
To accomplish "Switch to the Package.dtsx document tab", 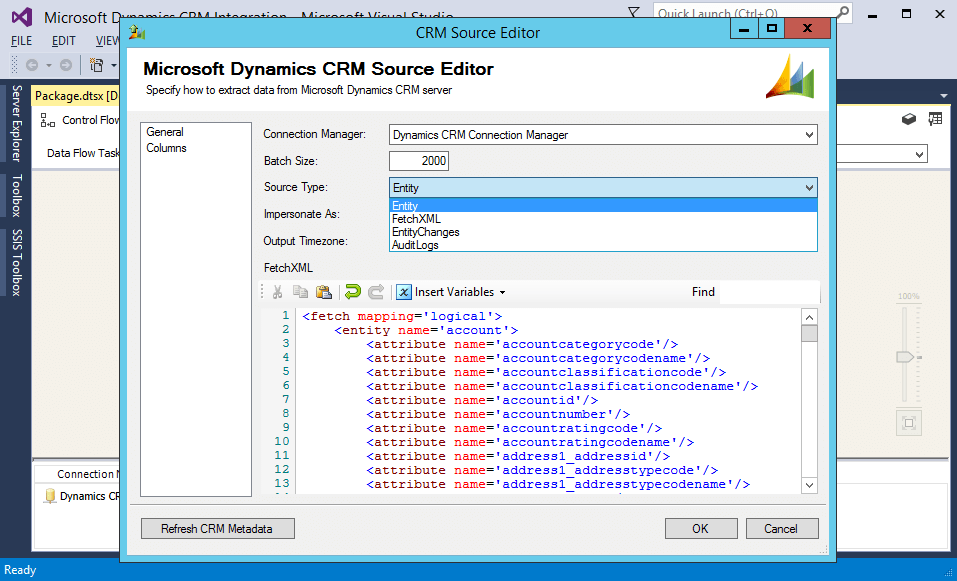I will pos(76,96).
